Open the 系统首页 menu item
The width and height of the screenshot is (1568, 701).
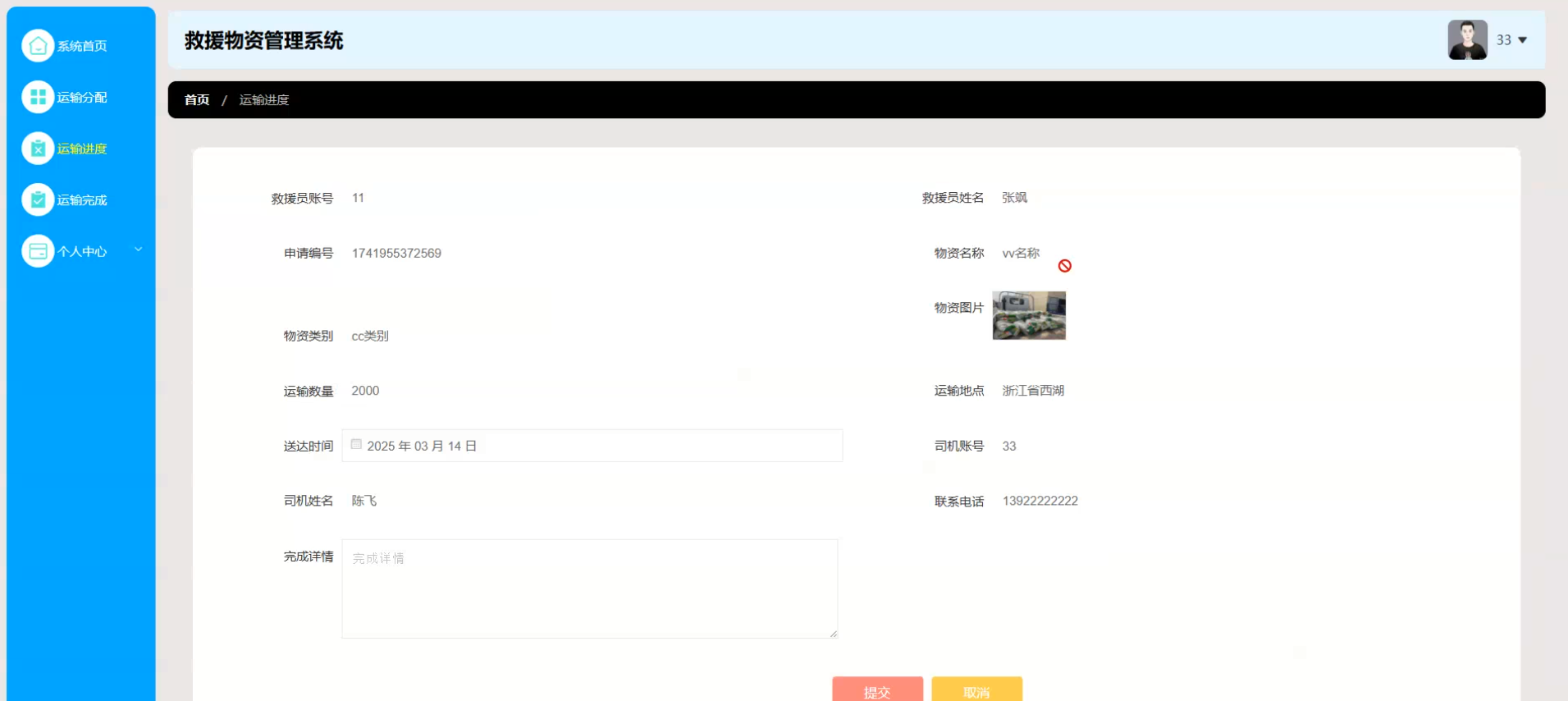coord(81,46)
